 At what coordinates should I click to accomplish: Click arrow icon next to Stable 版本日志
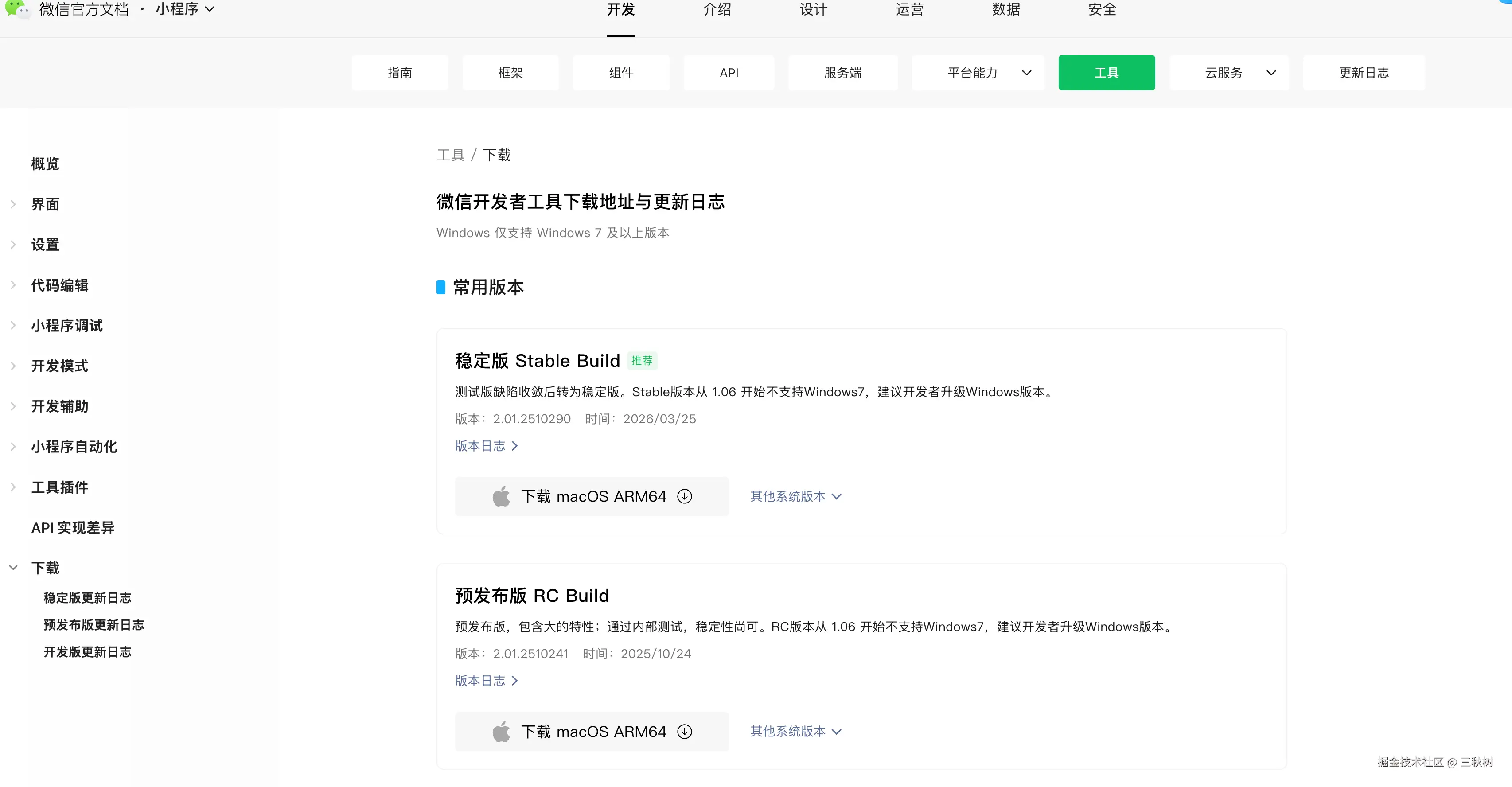click(x=515, y=446)
